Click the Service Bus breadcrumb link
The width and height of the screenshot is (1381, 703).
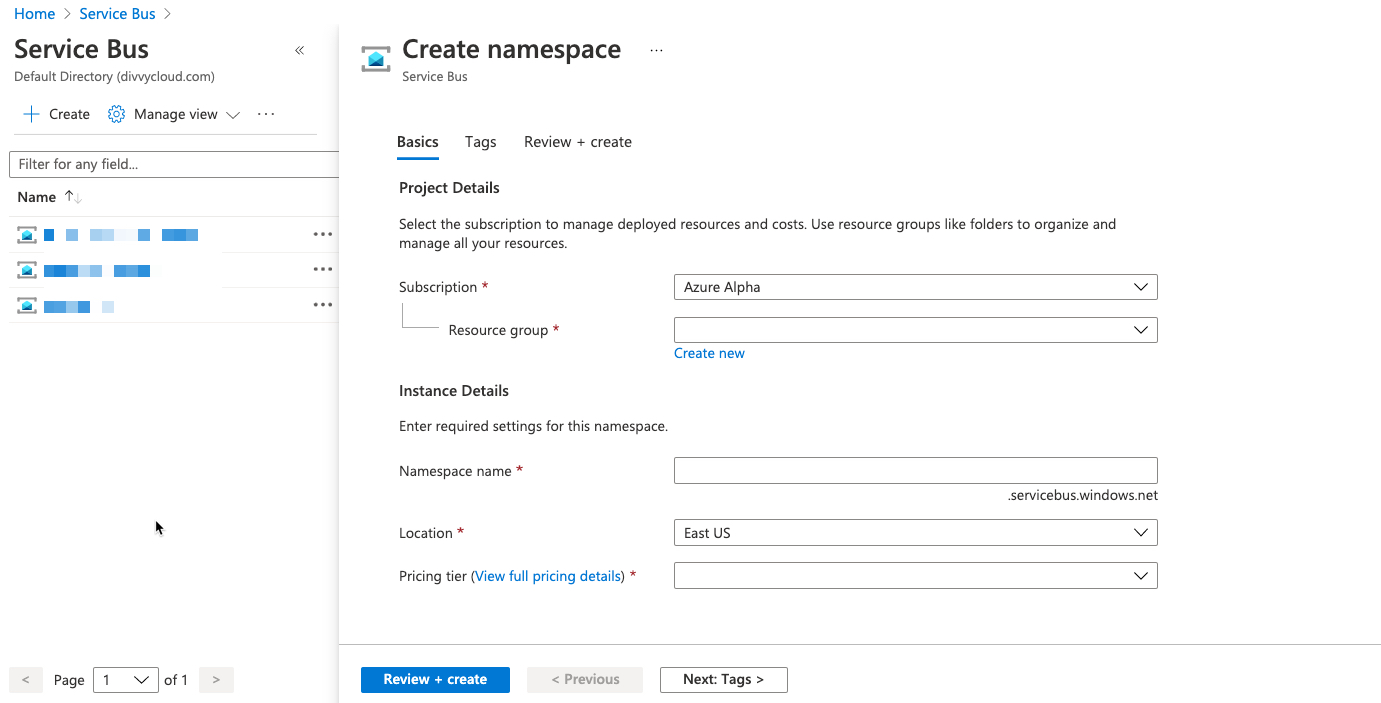tap(117, 14)
